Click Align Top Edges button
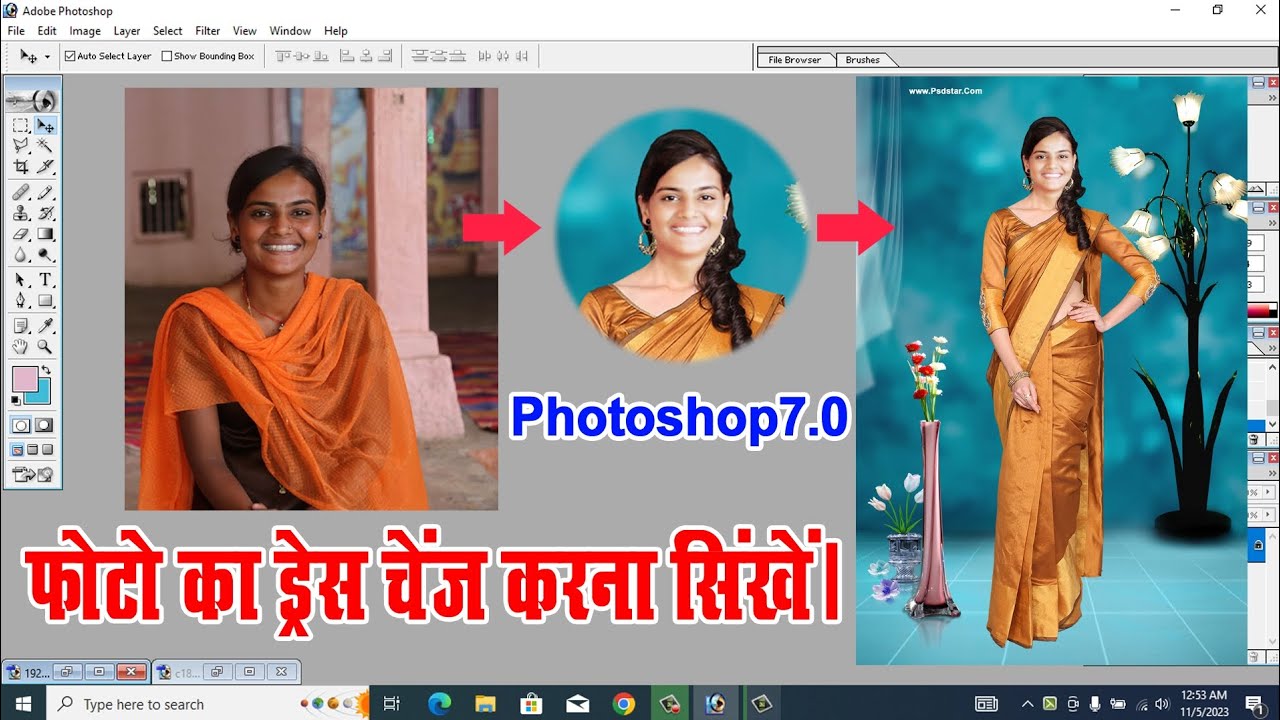 click(284, 56)
